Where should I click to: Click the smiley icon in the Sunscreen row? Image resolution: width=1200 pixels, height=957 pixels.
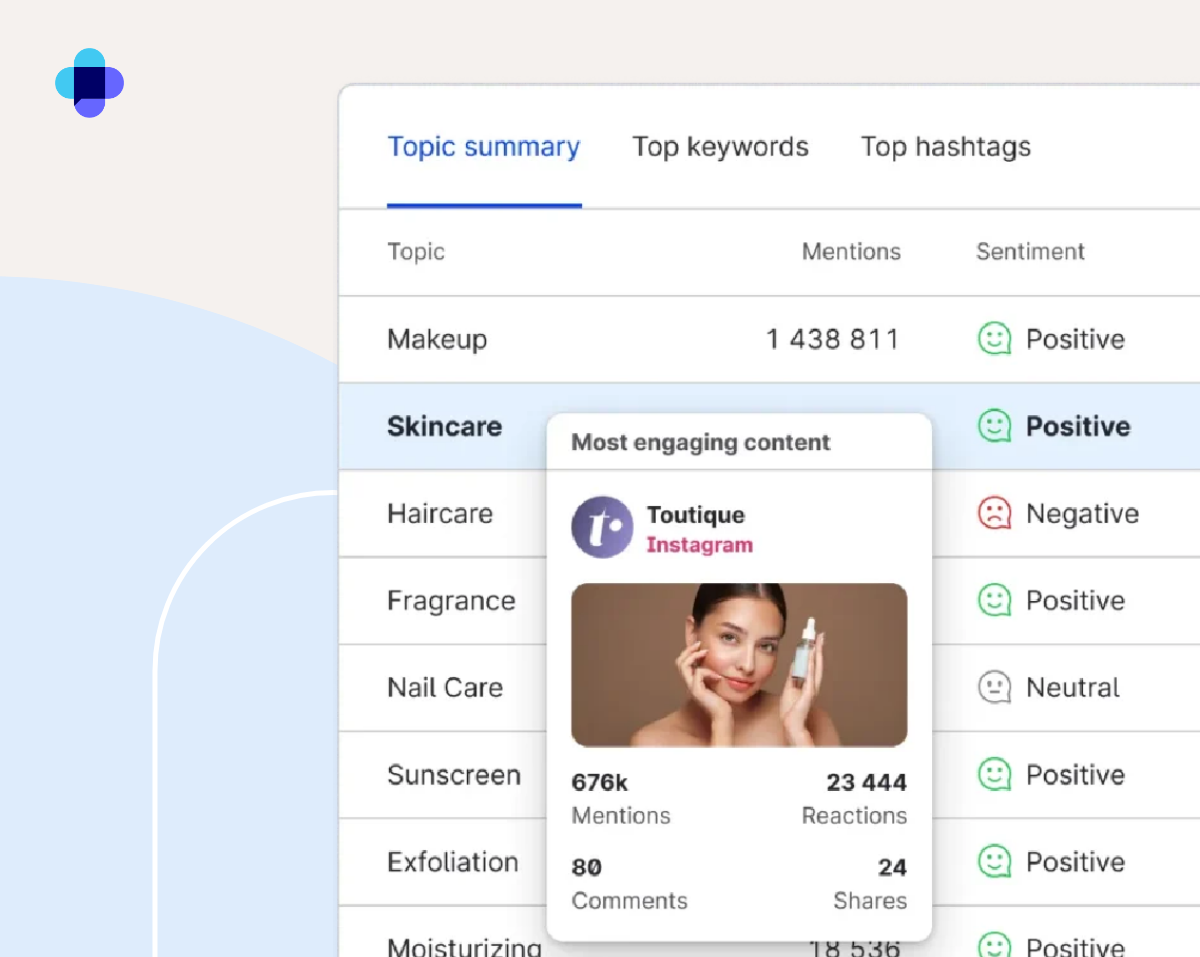pyautogui.click(x=994, y=774)
